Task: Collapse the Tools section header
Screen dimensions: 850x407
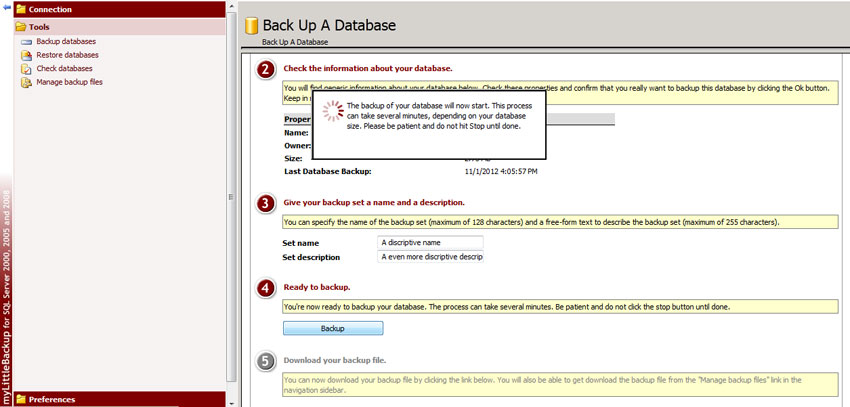Action: [x=119, y=27]
